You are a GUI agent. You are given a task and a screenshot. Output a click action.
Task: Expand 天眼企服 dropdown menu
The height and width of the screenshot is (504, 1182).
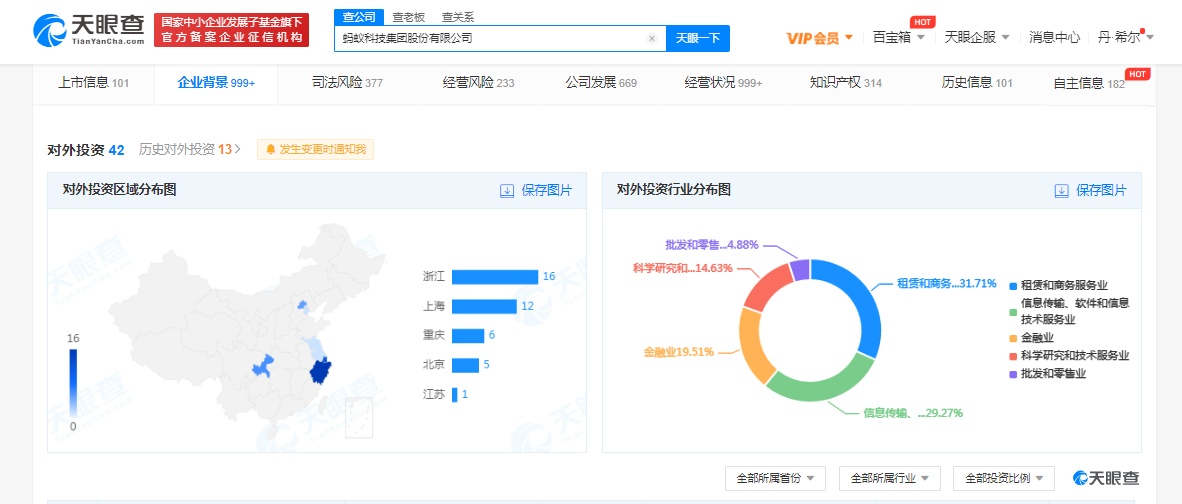click(x=977, y=37)
